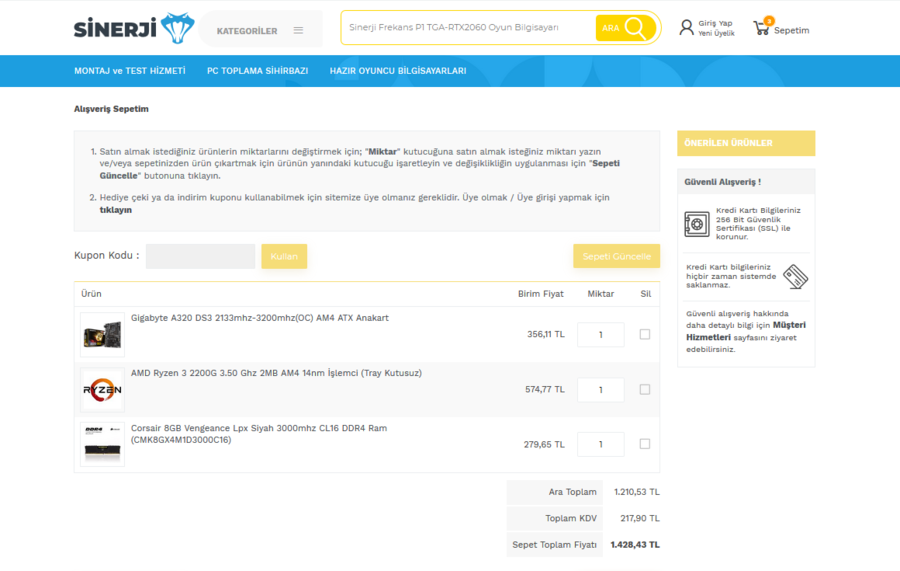
Task: Tick delete checkbox for Corsair 8GB RAM
Action: point(645,444)
